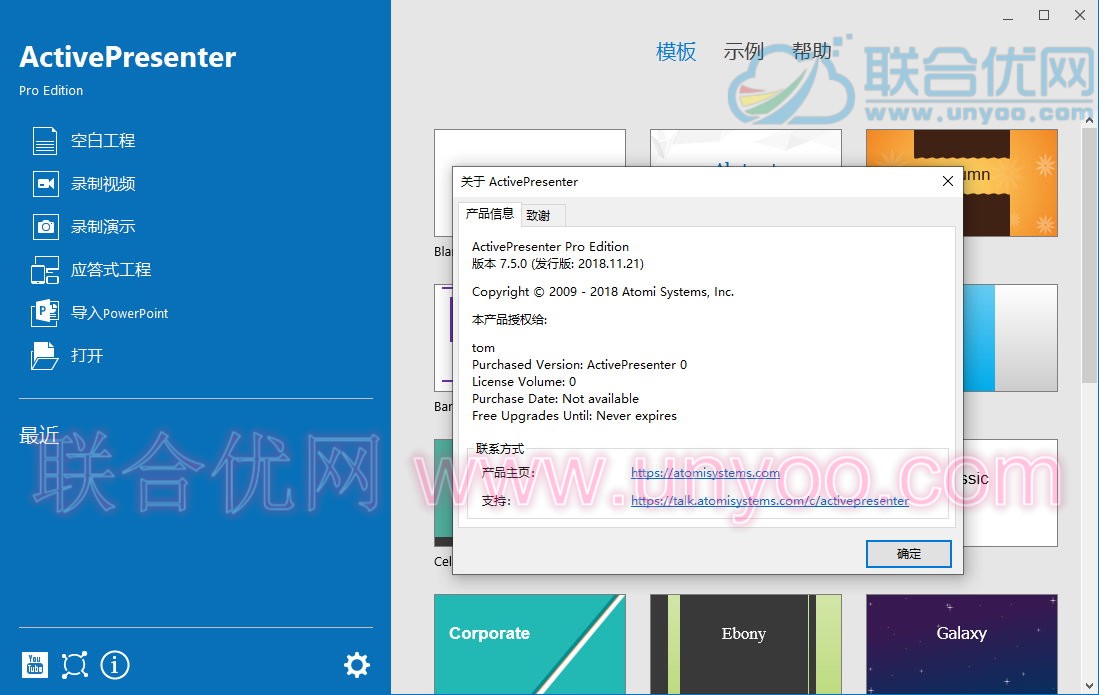Screen dimensions: 1099x695
Task: Open the talk.atomisystems.com support link
Action: pos(770,501)
